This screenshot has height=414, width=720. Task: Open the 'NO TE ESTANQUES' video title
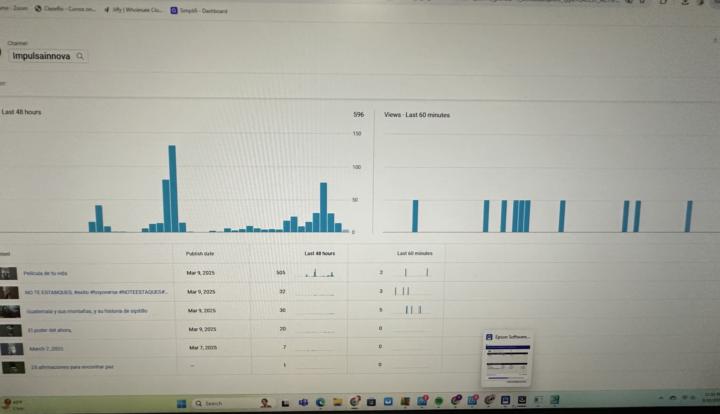(96, 292)
